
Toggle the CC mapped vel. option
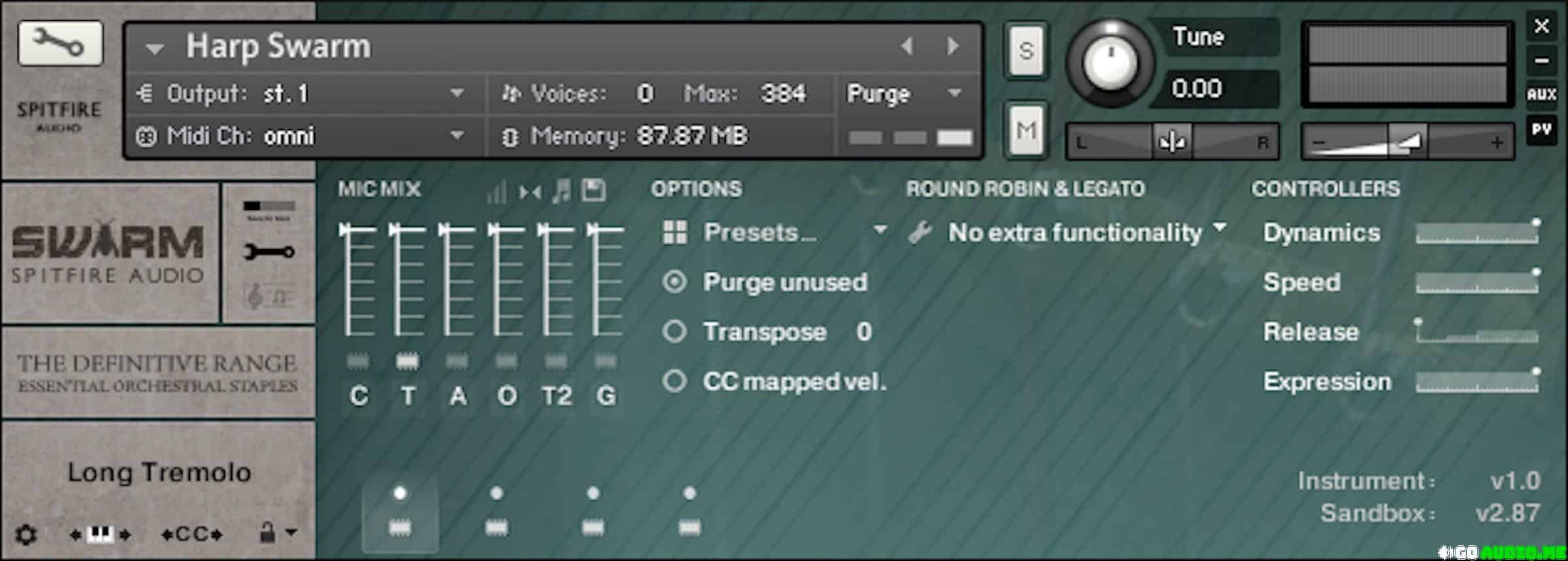click(674, 381)
